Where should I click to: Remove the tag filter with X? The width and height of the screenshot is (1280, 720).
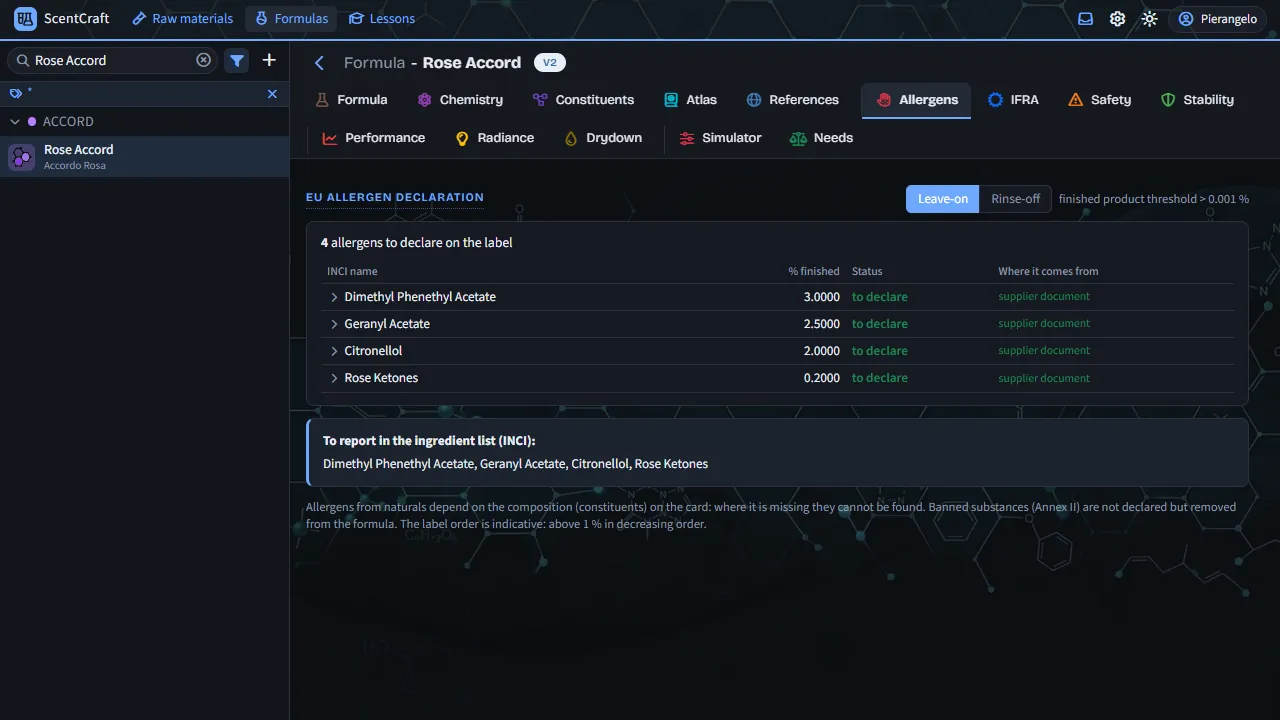pyautogui.click(x=272, y=94)
